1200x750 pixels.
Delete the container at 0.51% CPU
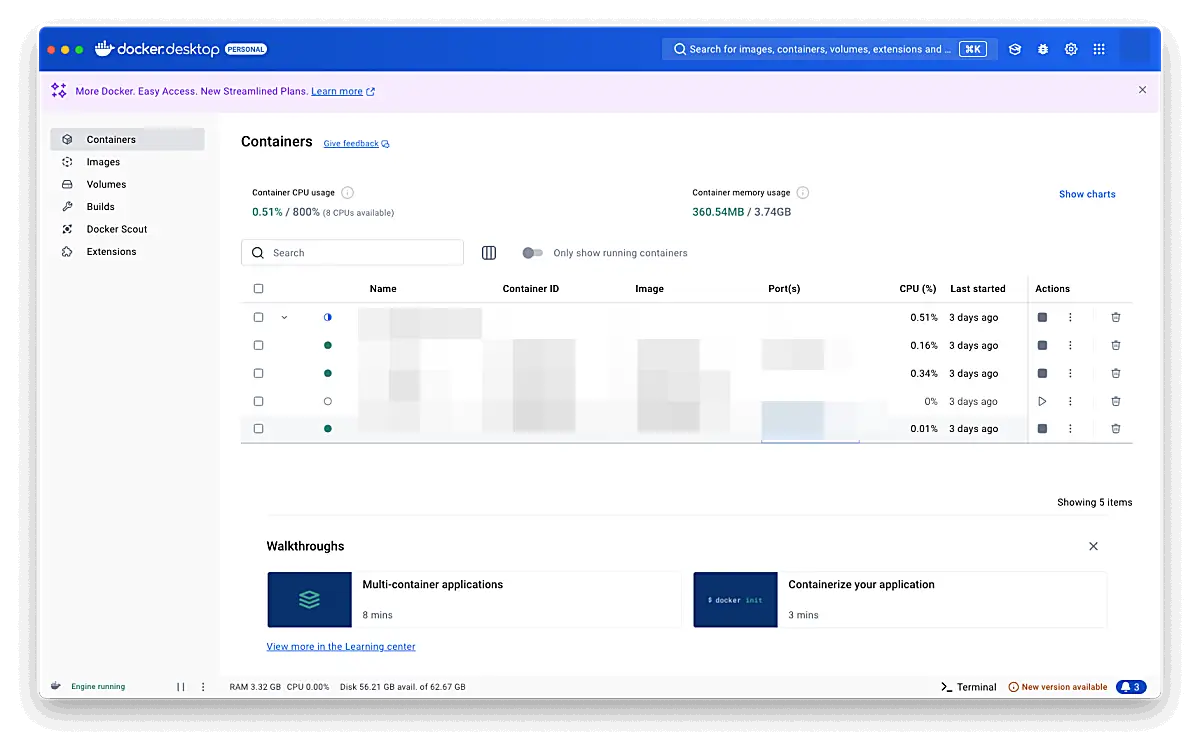coord(1116,317)
